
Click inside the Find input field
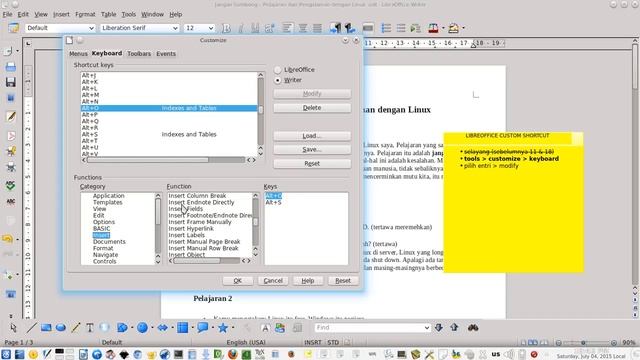tap(368, 328)
